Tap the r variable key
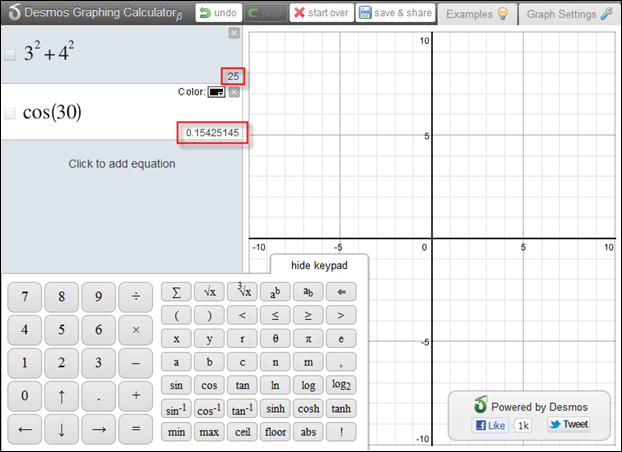 (242, 339)
